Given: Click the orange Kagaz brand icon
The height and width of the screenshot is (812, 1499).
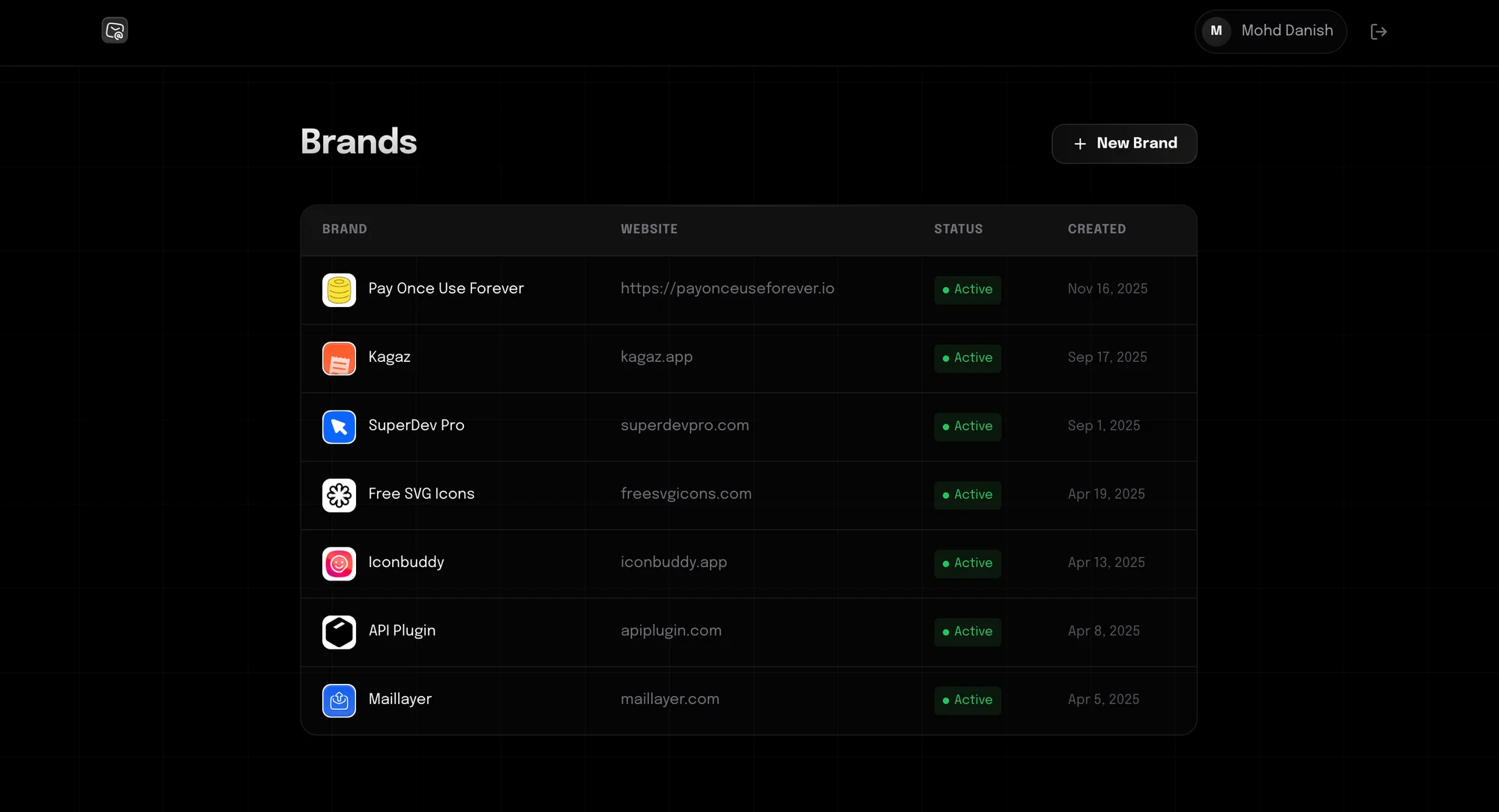Looking at the screenshot, I should (339, 358).
